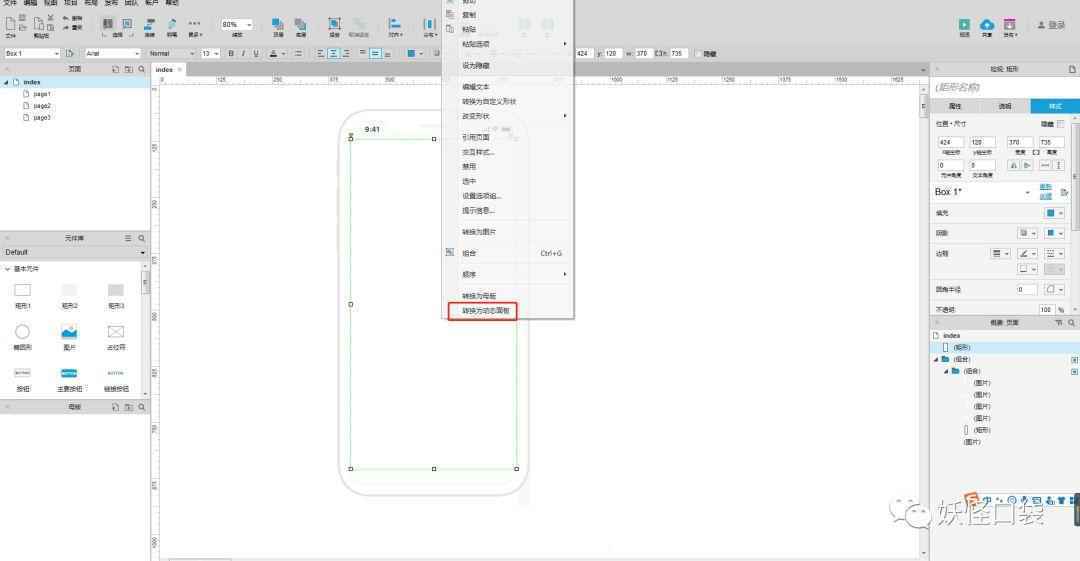The height and width of the screenshot is (561, 1080).
Task: Search the widget library
Action: pyautogui.click(x=142, y=238)
